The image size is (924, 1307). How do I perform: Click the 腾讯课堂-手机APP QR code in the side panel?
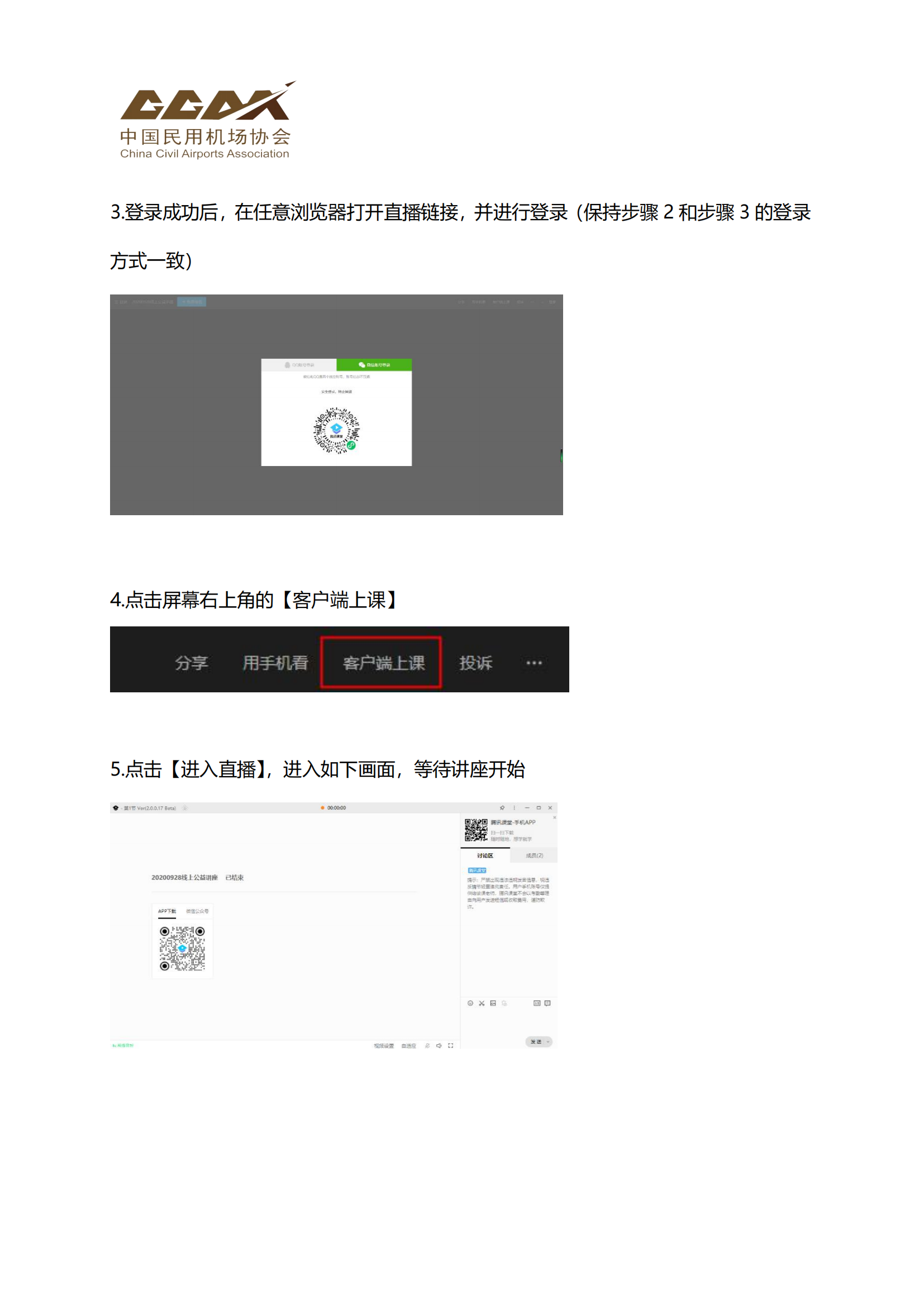(476, 830)
